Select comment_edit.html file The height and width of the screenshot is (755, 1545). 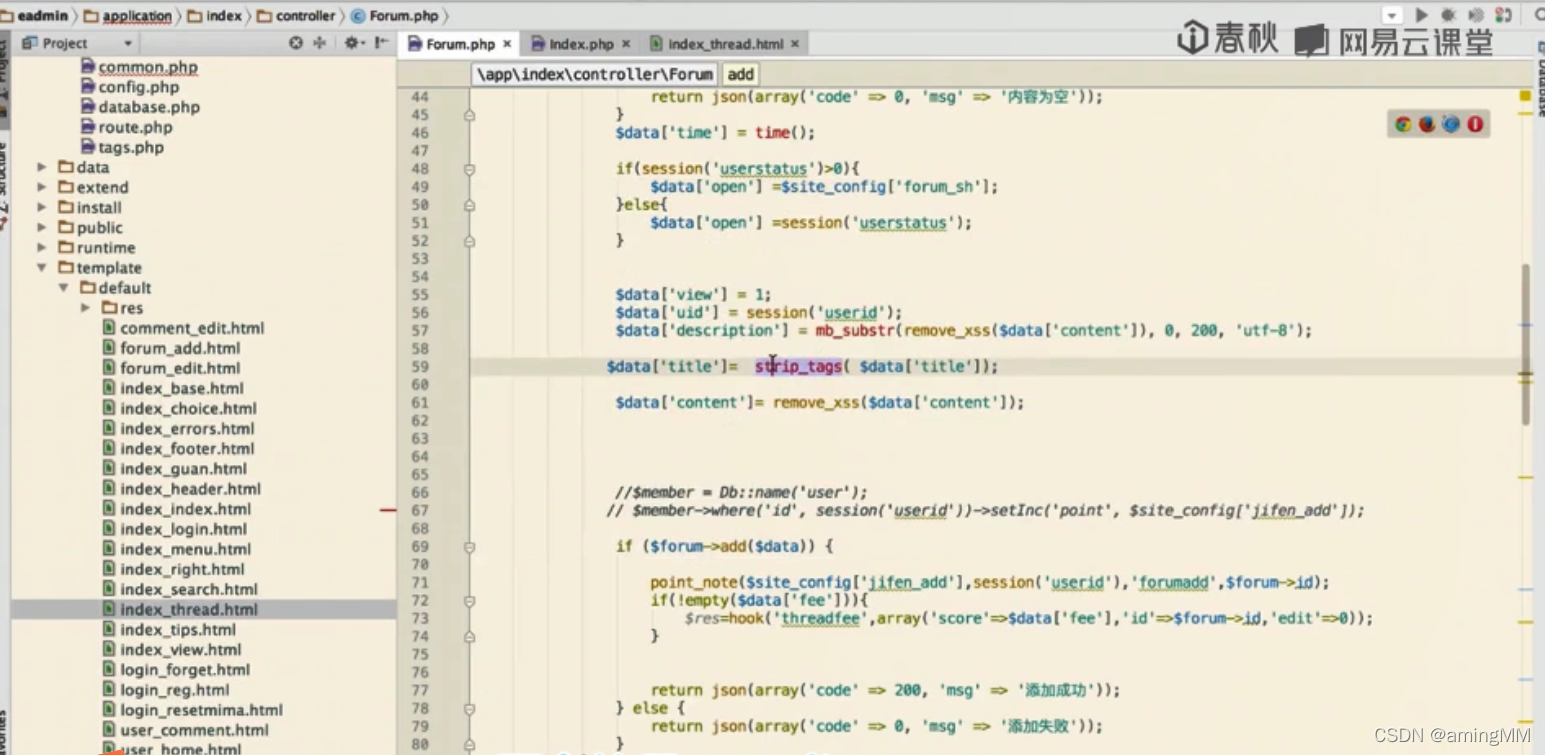pyautogui.click(x=184, y=328)
